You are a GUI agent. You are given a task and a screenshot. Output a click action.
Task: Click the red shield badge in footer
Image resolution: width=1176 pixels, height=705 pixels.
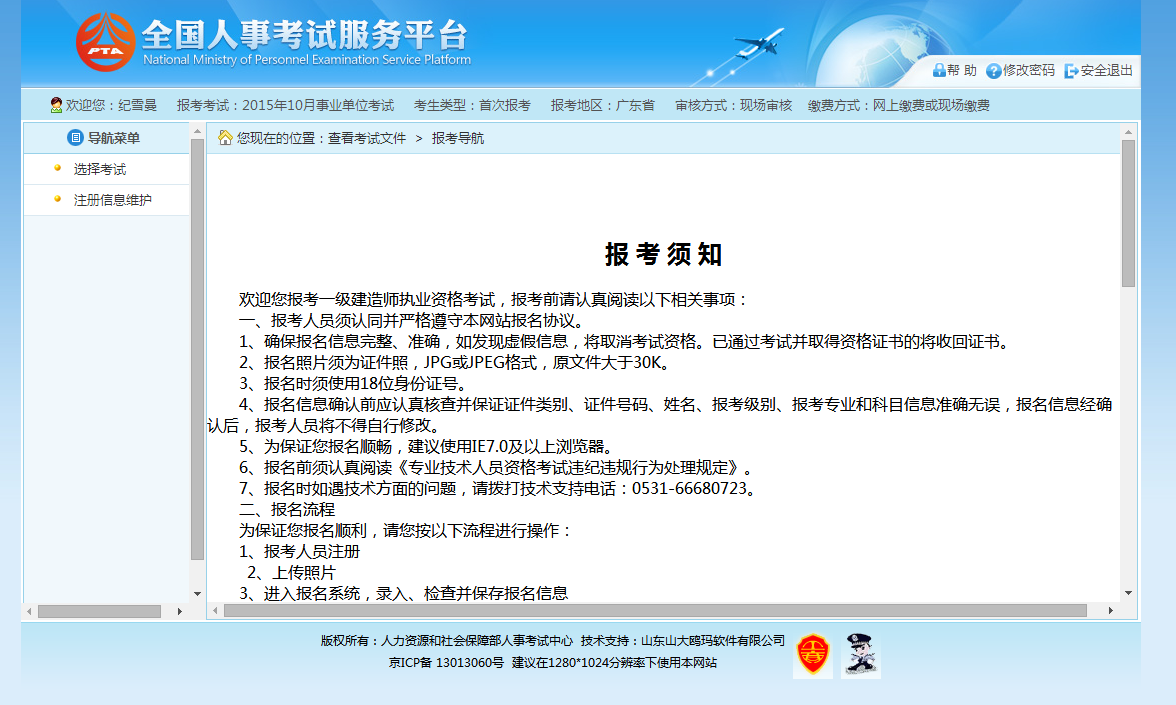click(x=813, y=655)
